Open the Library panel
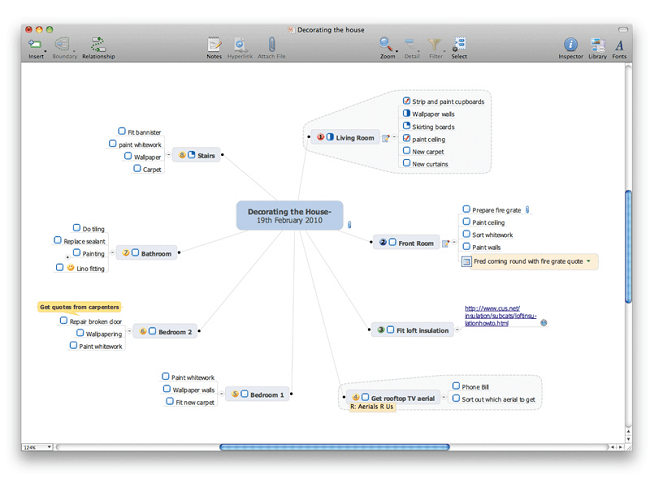Screen dimensions: 650x487 pos(597,44)
